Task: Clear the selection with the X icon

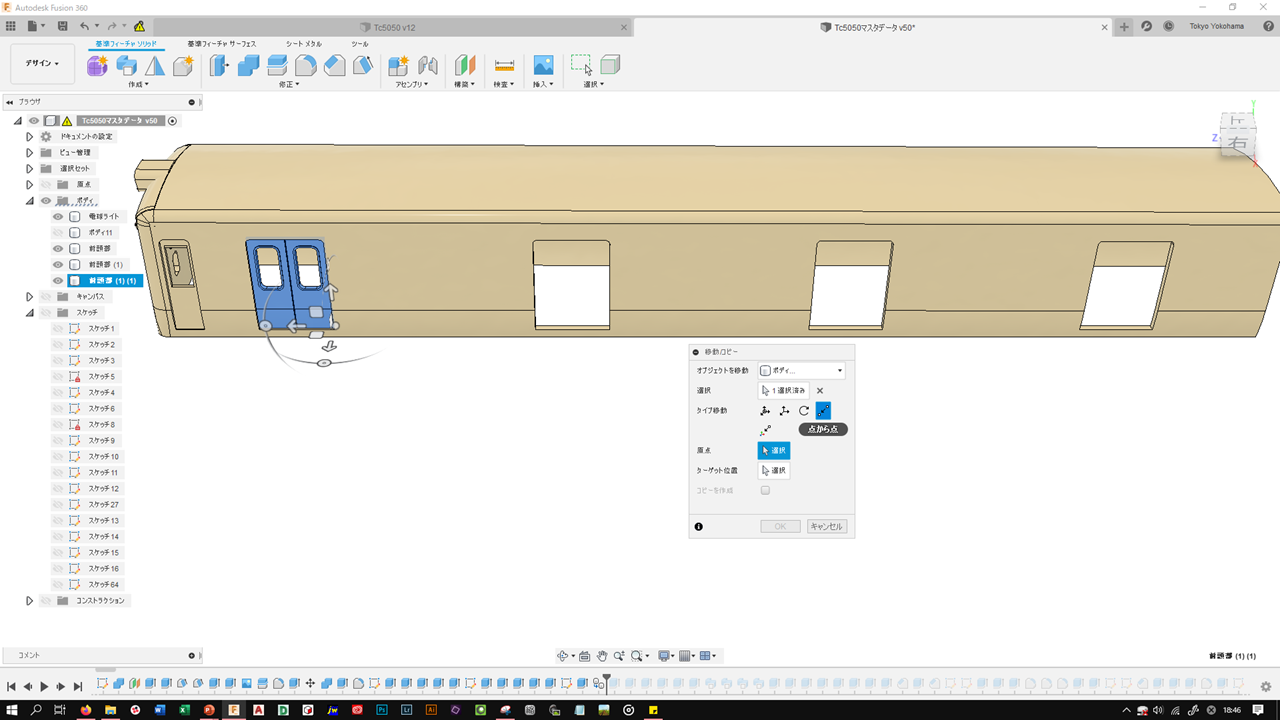Action: tap(820, 391)
